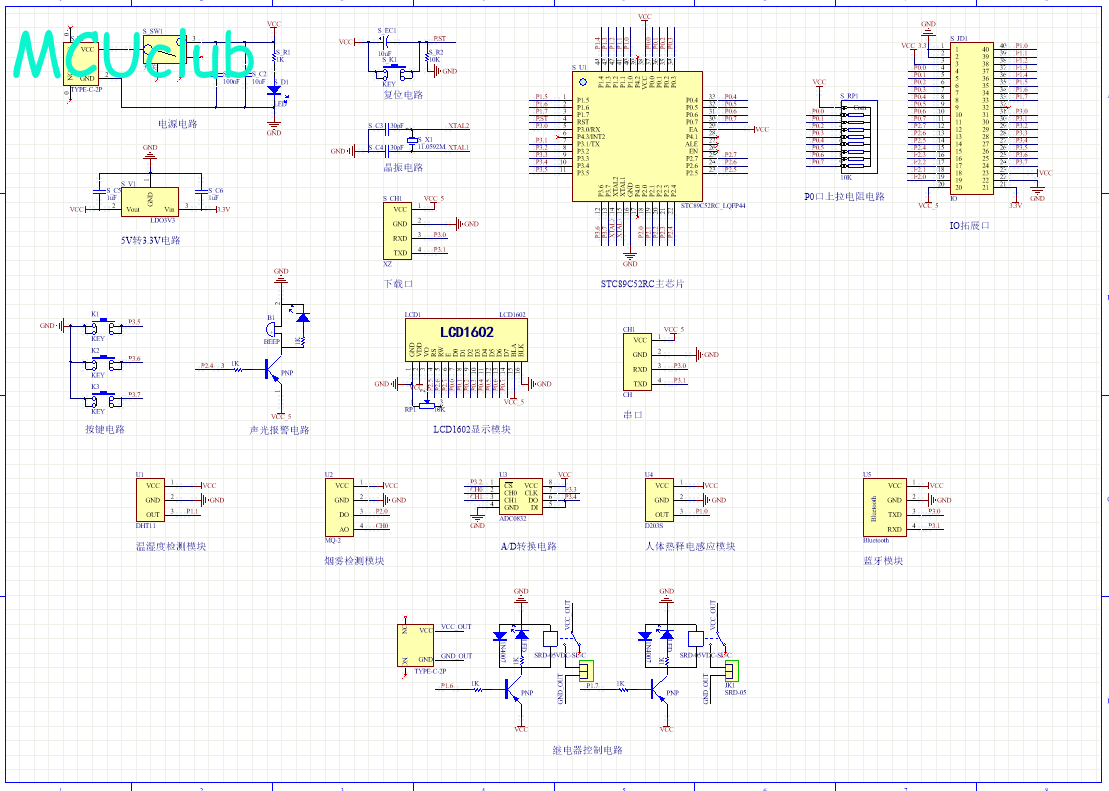The width and height of the screenshot is (1109, 791).
Task: Select the JK1 SRD-05 relay terminal
Action: coord(731,669)
